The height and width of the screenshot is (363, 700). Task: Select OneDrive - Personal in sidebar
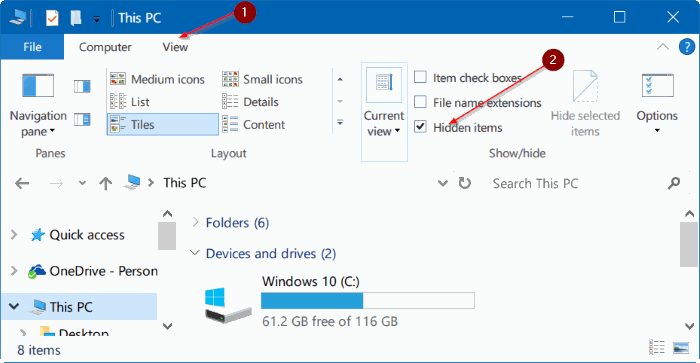tap(104, 271)
